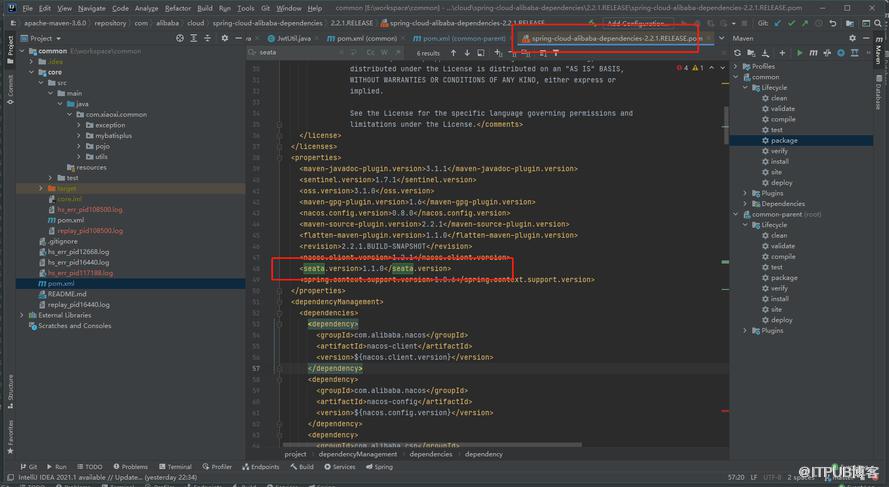Open Terminal tool window

pyautogui.click(x=175, y=467)
